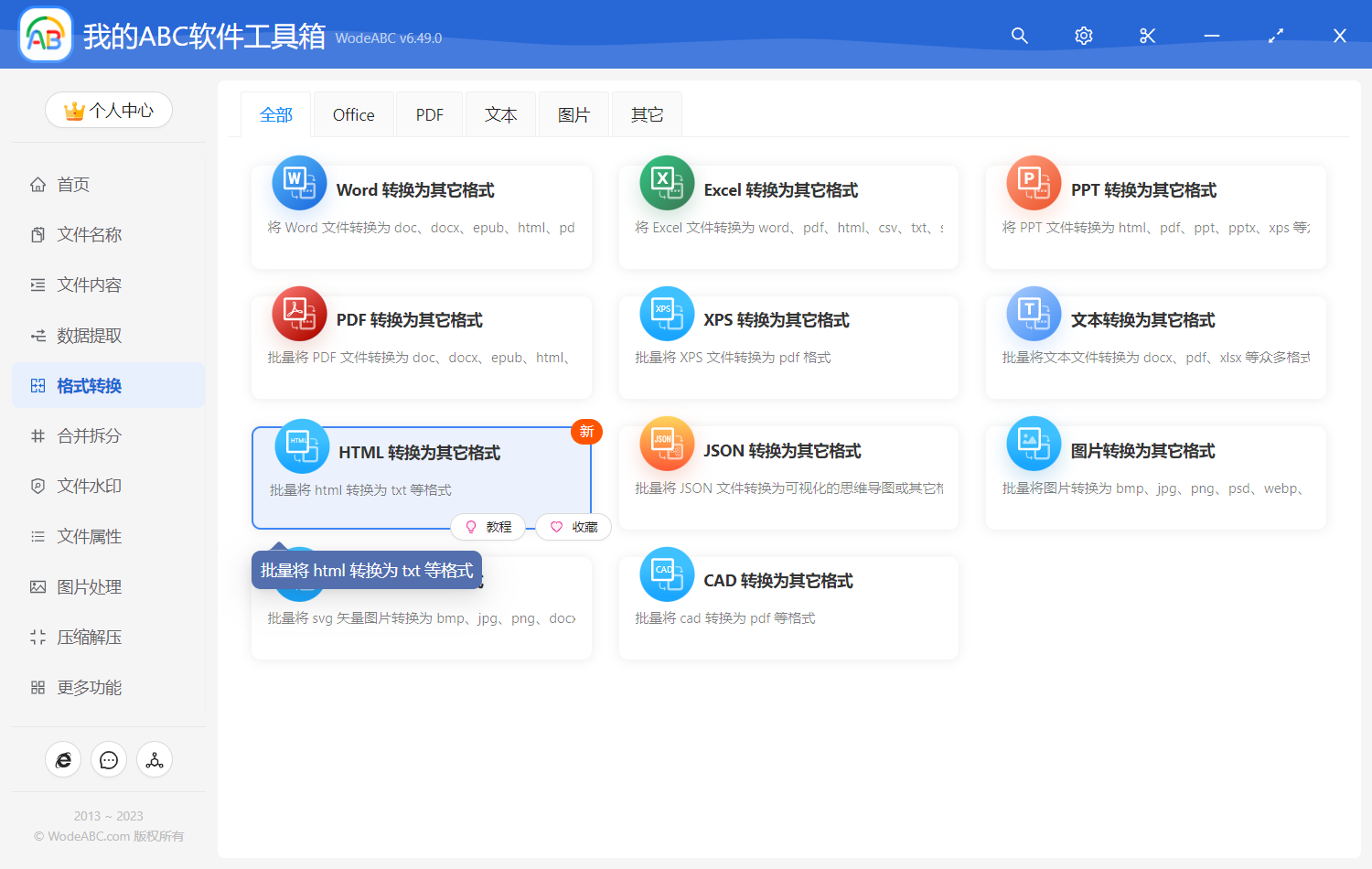Select the PDF conversion tool icon
The height and width of the screenshot is (869, 1372).
coord(299,313)
